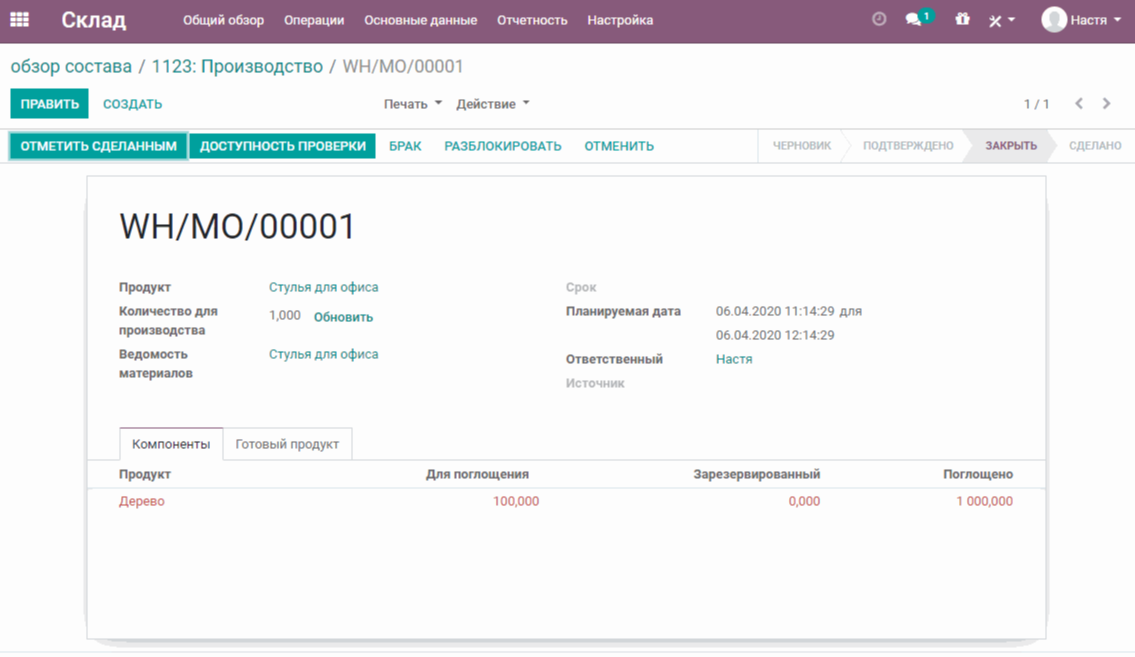The height and width of the screenshot is (657, 1135).
Task: Click the Править edit button
Action: coord(49,104)
